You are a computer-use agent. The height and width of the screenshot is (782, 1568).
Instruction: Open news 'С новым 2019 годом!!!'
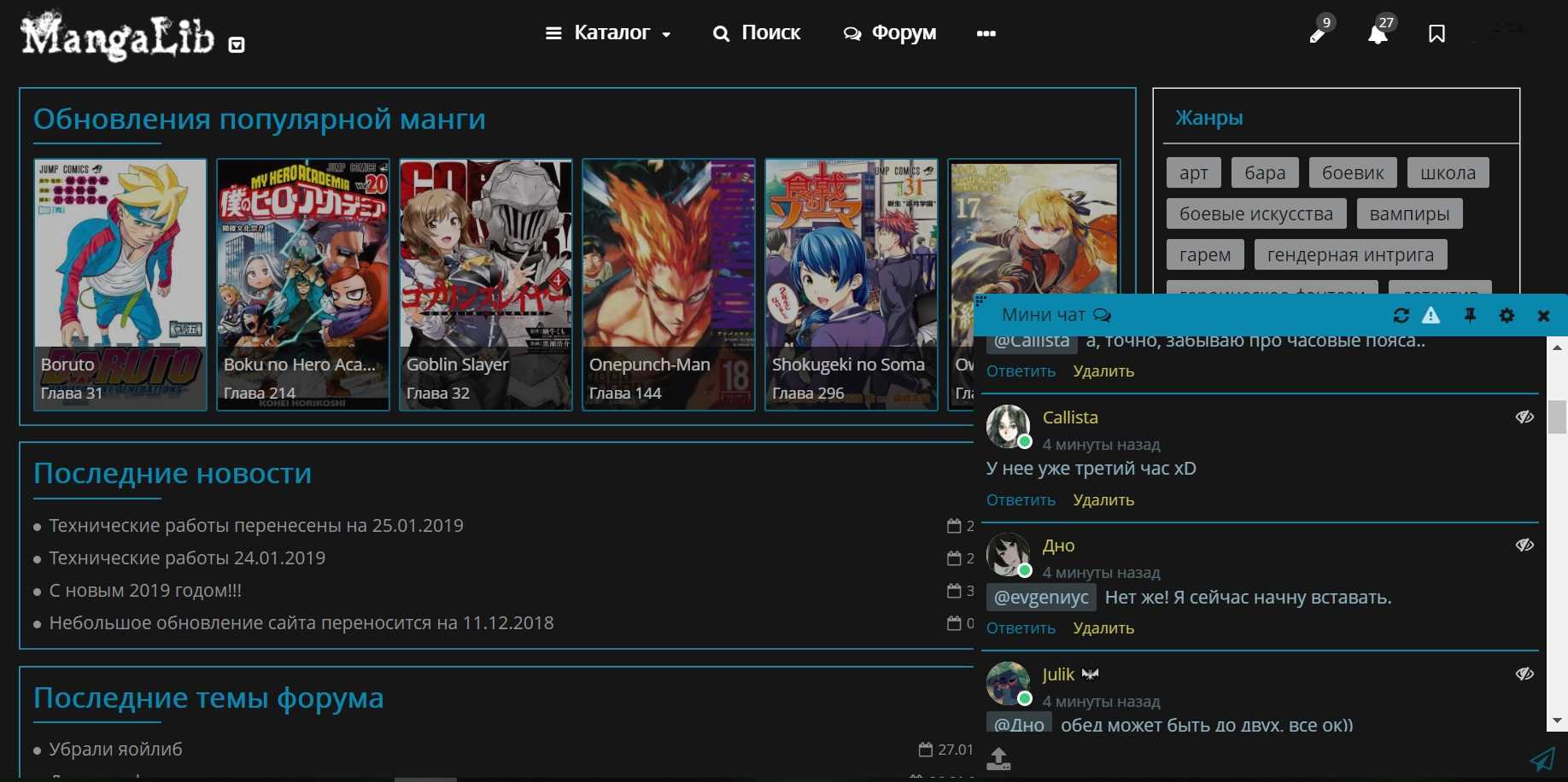[145, 590]
